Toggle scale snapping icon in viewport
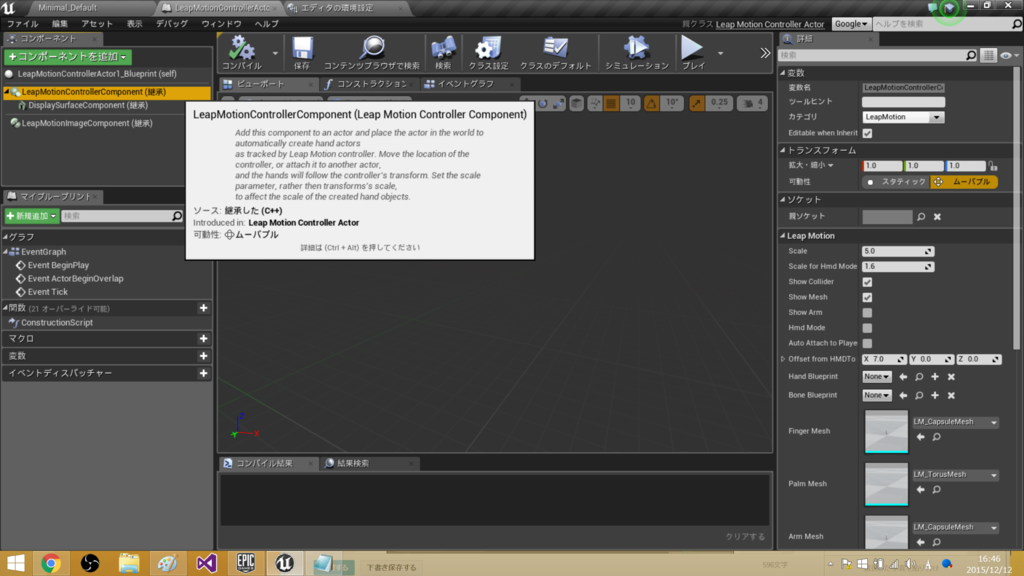 697,103
